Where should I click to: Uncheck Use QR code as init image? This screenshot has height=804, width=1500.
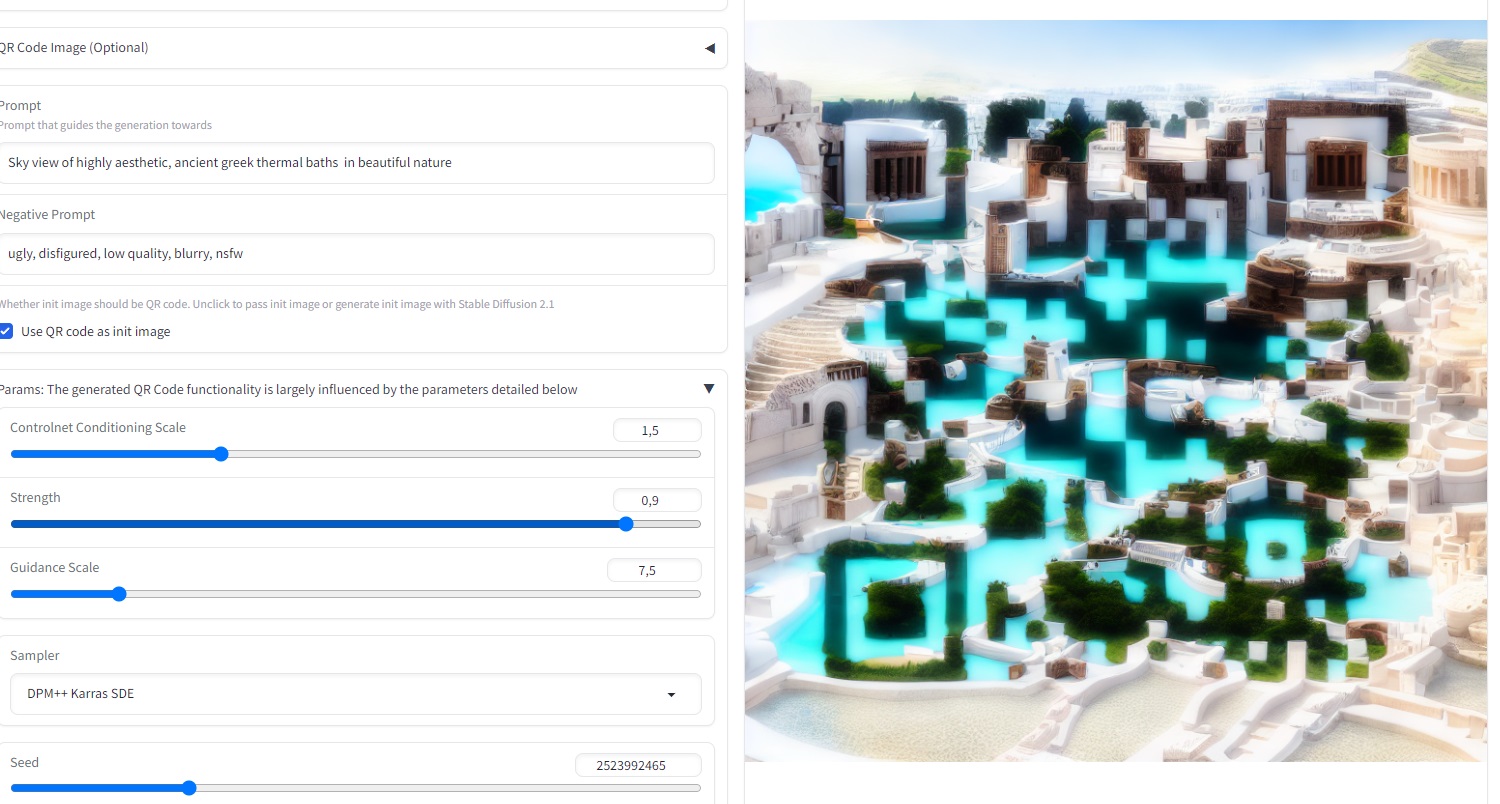pyautogui.click(x=6, y=331)
